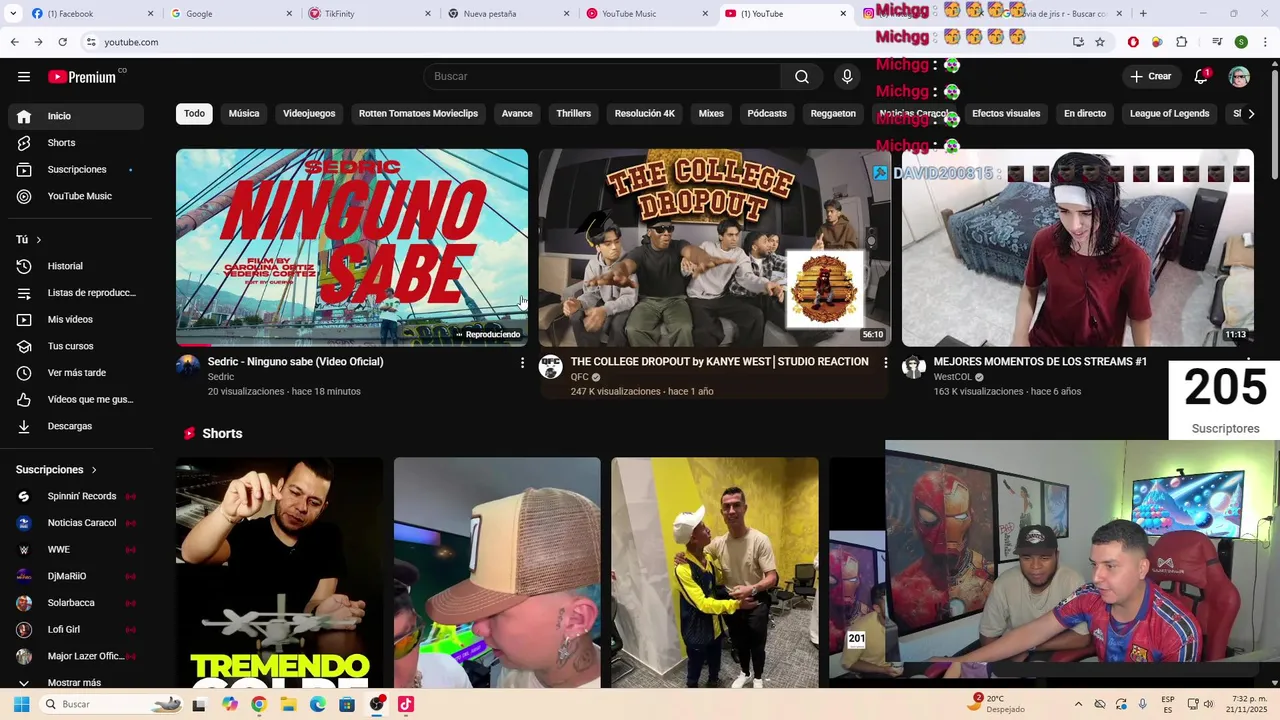Open Ver más tarde in sidebar
The height and width of the screenshot is (720, 1280).
[76, 373]
